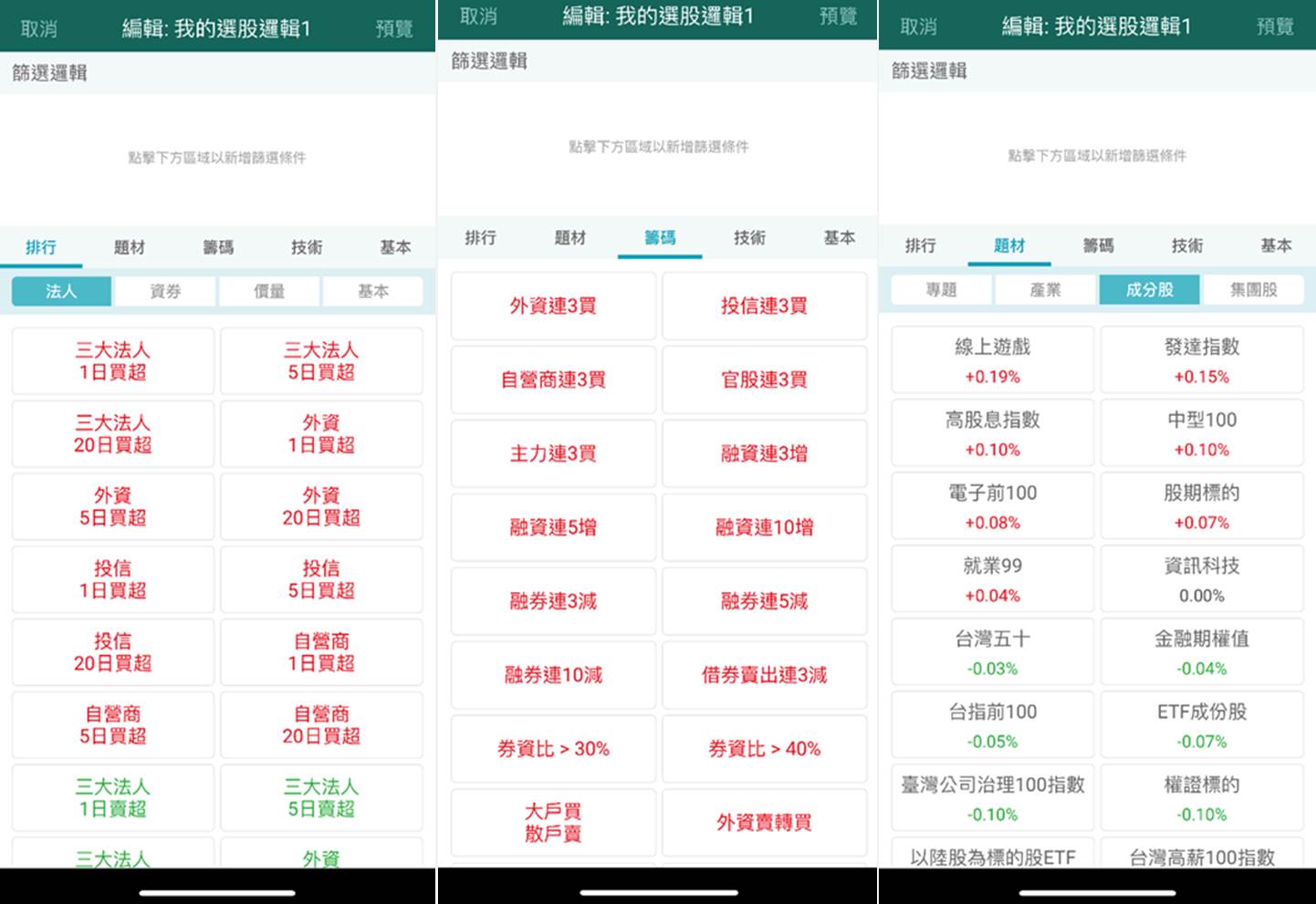Image resolution: width=1316 pixels, height=904 pixels.
Task: Select the 券資比 > 30% filter
Action: (x=552, y=749)
